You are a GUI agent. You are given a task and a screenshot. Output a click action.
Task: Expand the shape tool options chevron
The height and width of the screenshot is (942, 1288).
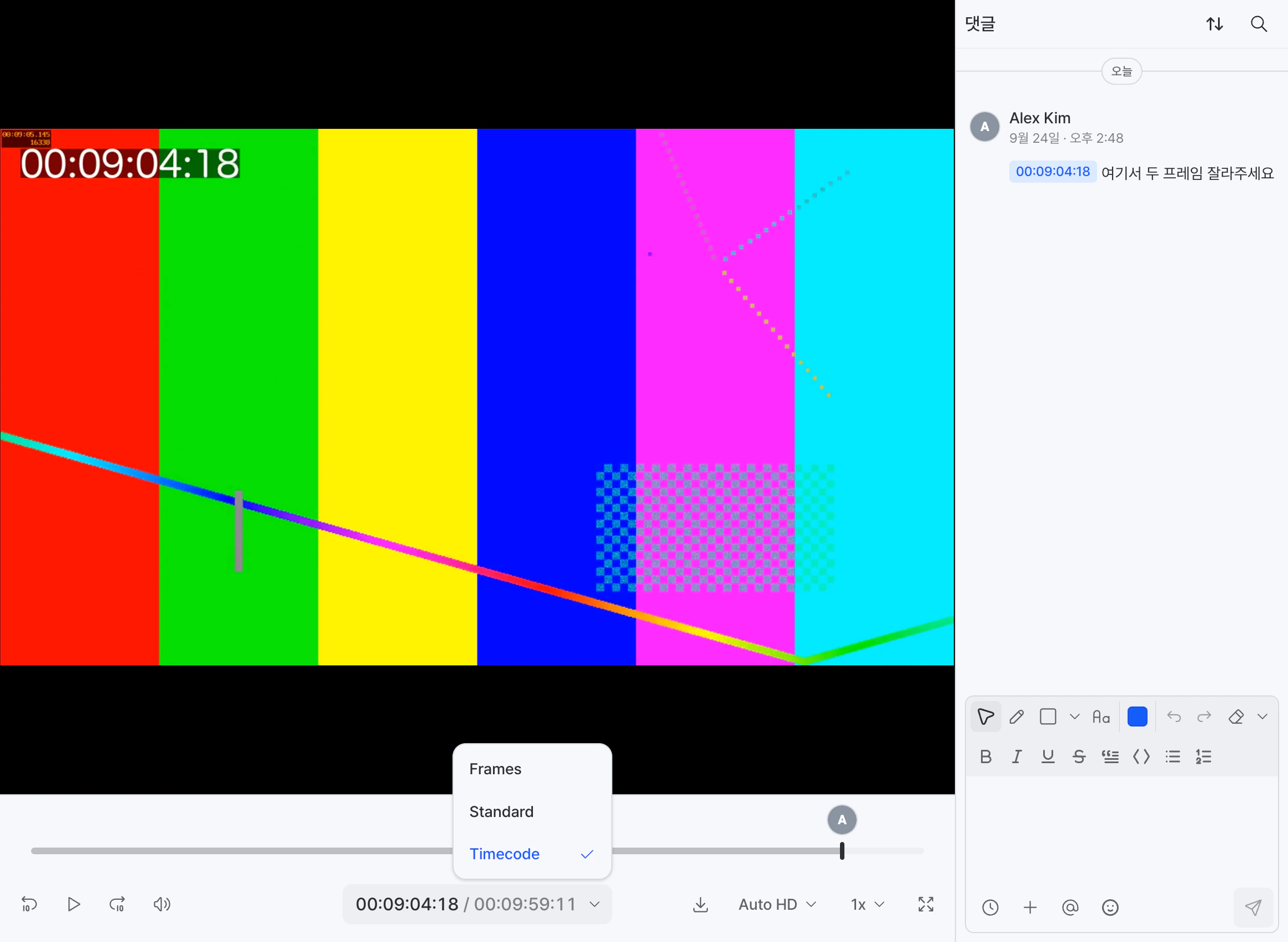pos(1074,716)
